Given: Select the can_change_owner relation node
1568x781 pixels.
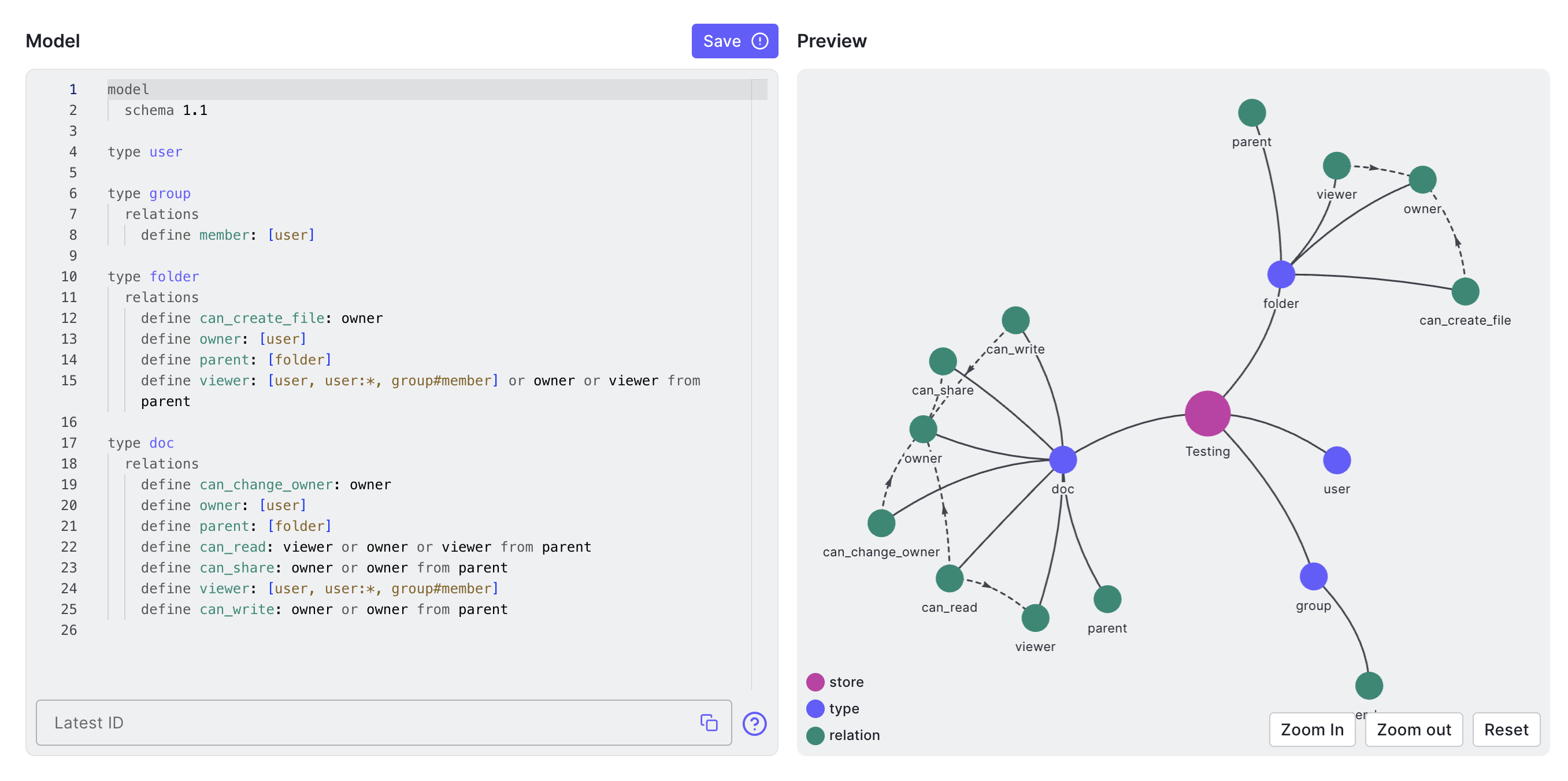Looking at the screenshot, I should (881, 524).
